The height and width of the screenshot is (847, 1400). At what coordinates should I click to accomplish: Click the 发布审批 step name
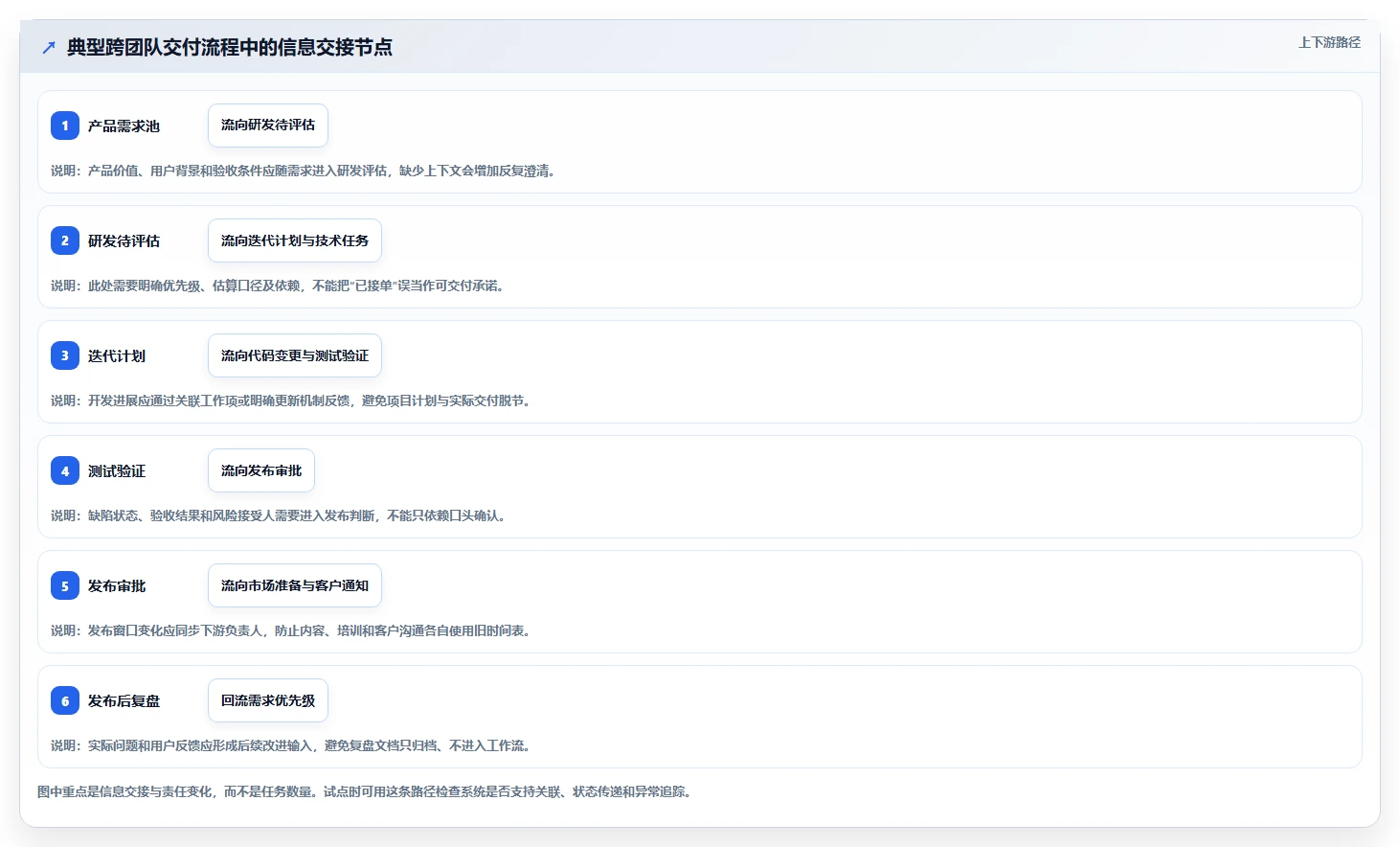(117, 586)
